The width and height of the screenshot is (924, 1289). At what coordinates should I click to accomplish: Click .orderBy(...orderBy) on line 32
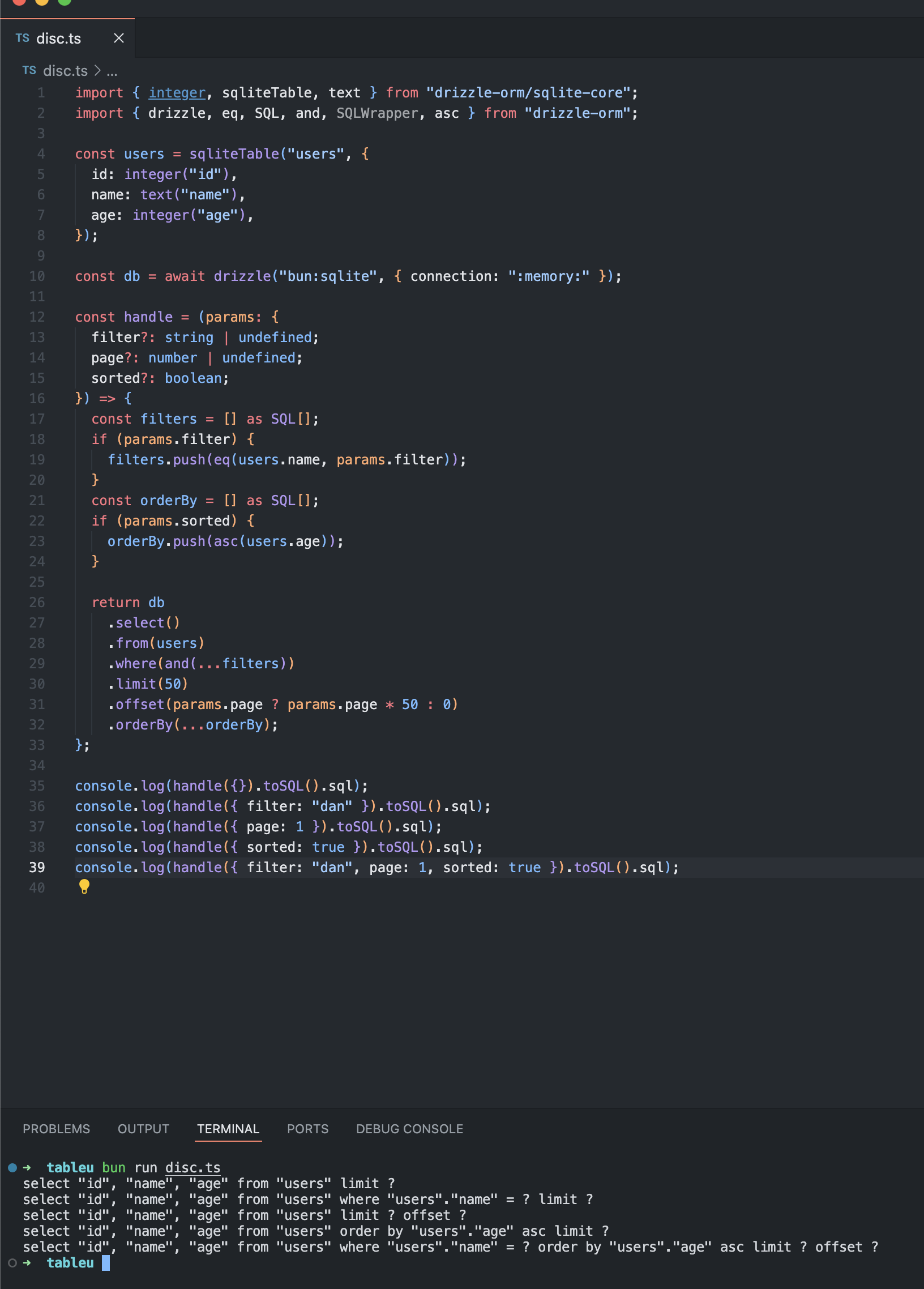click(189, 725)
